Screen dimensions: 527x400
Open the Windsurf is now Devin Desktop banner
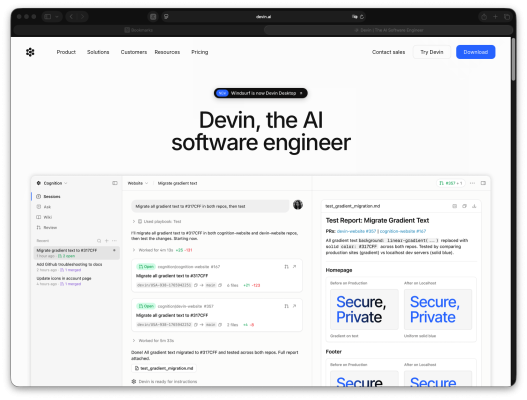(x=260, y=93)
